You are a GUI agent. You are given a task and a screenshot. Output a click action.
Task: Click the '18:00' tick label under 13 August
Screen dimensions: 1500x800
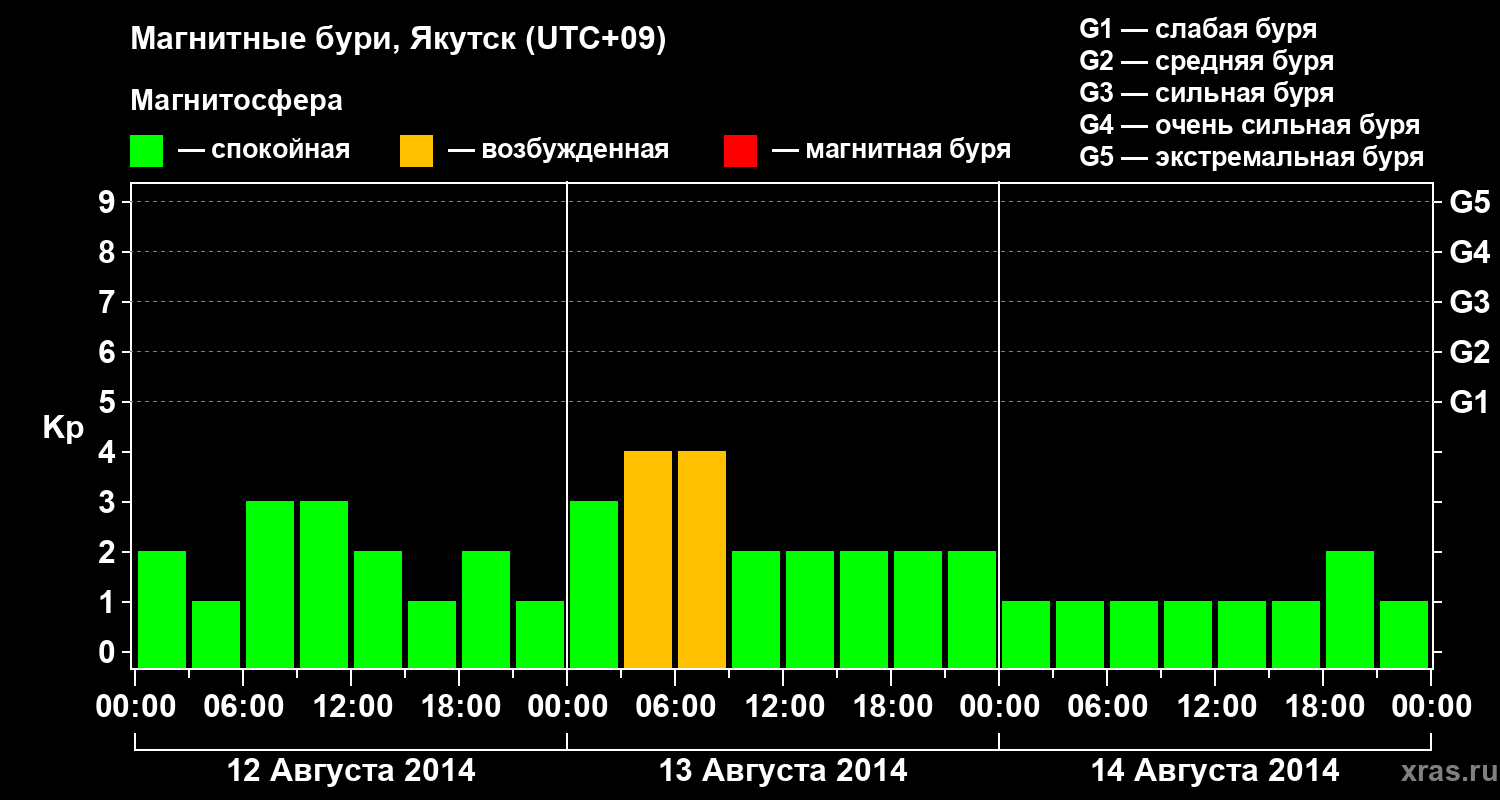(891, 707)
